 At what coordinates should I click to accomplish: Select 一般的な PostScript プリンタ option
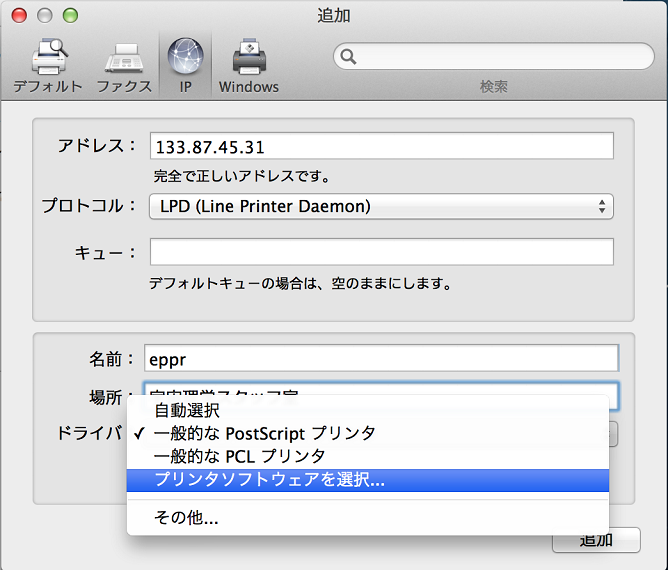(x=264, y=433)
